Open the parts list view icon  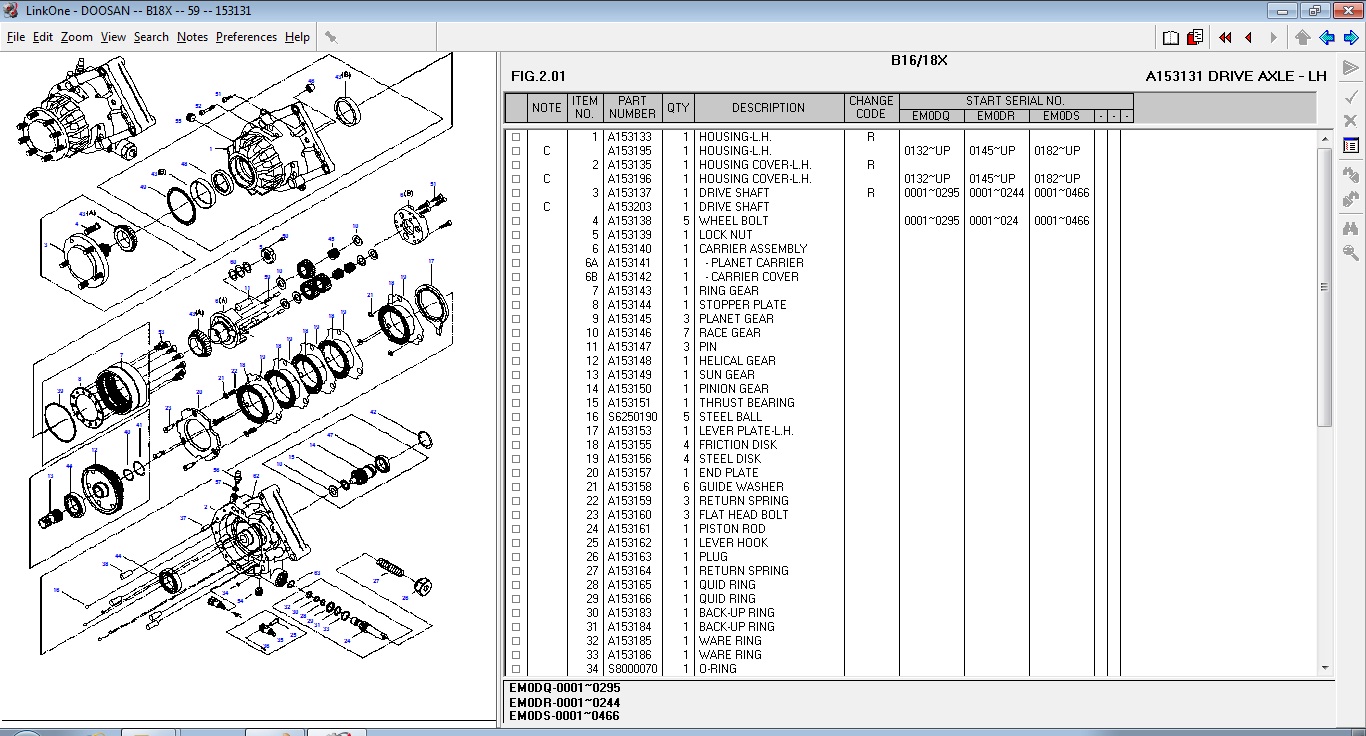(1350, 144)
